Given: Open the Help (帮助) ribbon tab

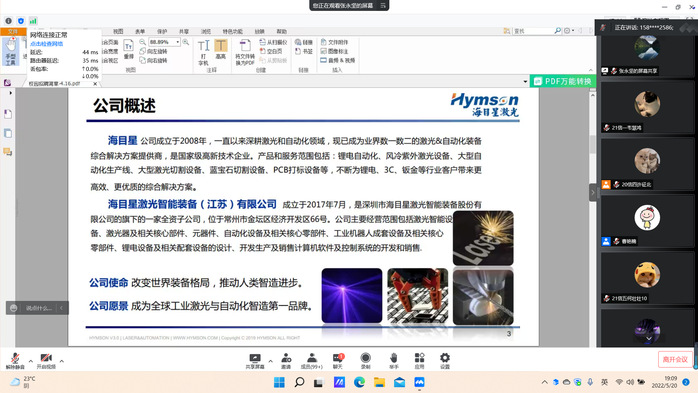Looking at the screenshot, I should (281, 32).
